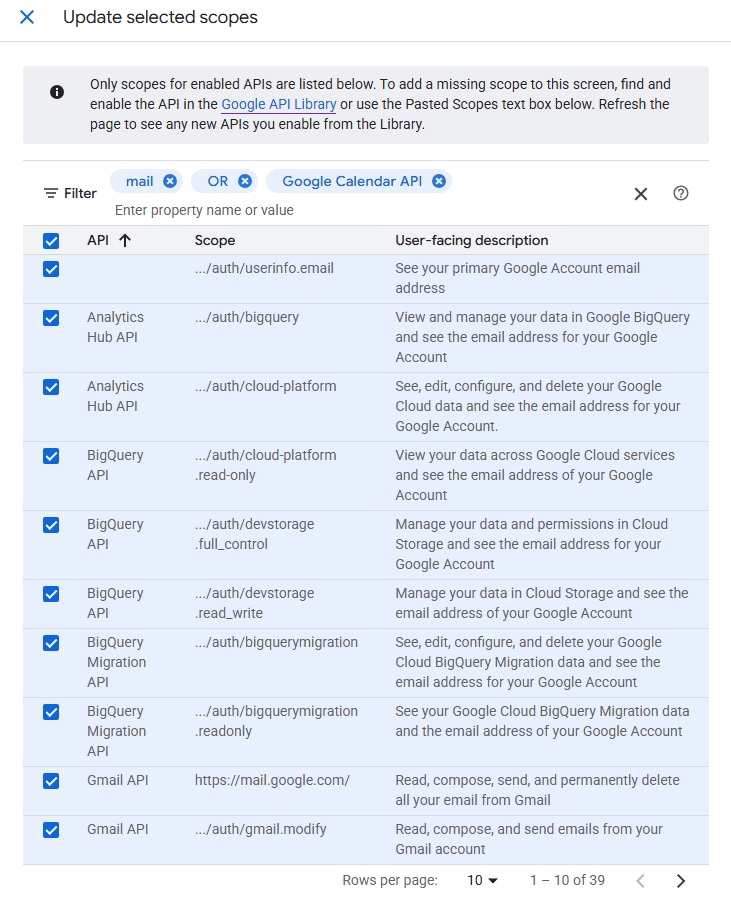Uncheck the gmail.modify scope row
The width and height of the screenshot is (731, 904).
point(51,830)
